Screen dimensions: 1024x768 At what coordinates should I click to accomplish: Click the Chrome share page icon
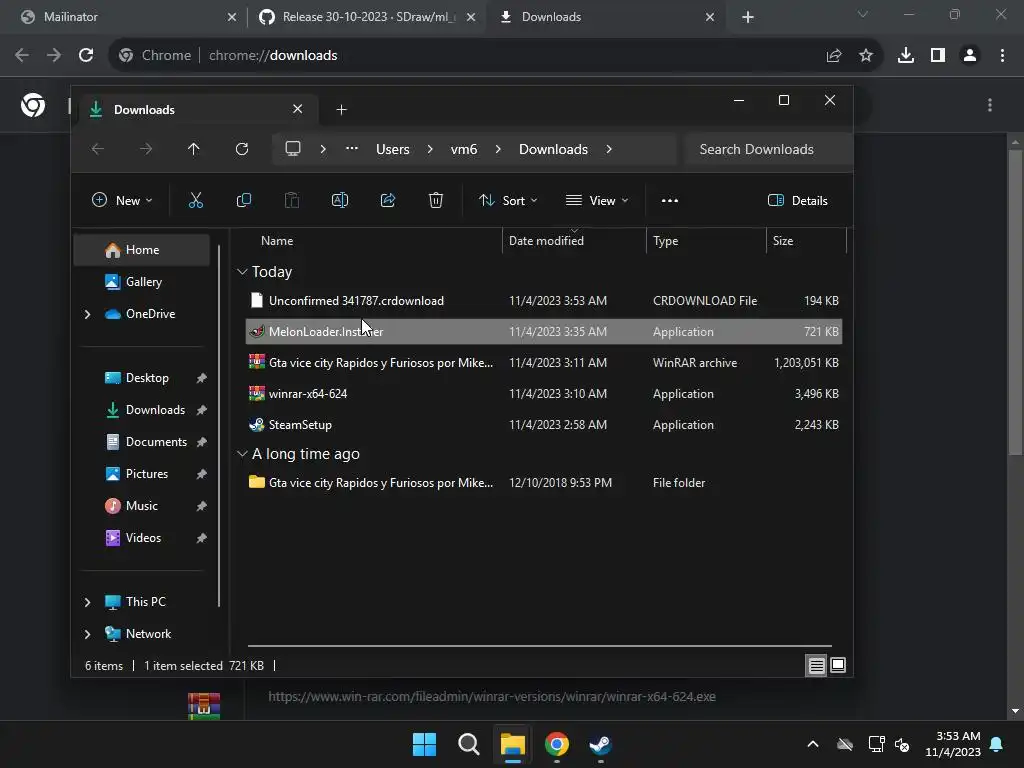point(834,56)
